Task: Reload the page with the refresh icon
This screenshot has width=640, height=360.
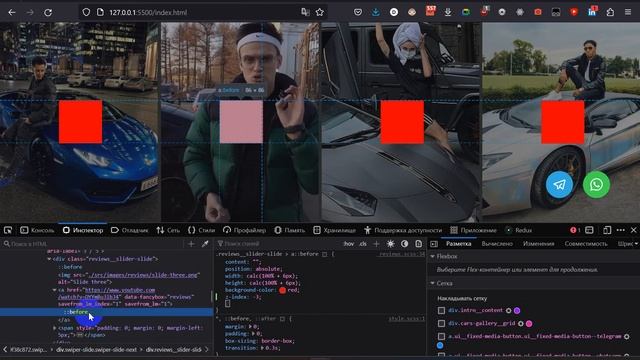Action: 48,13
